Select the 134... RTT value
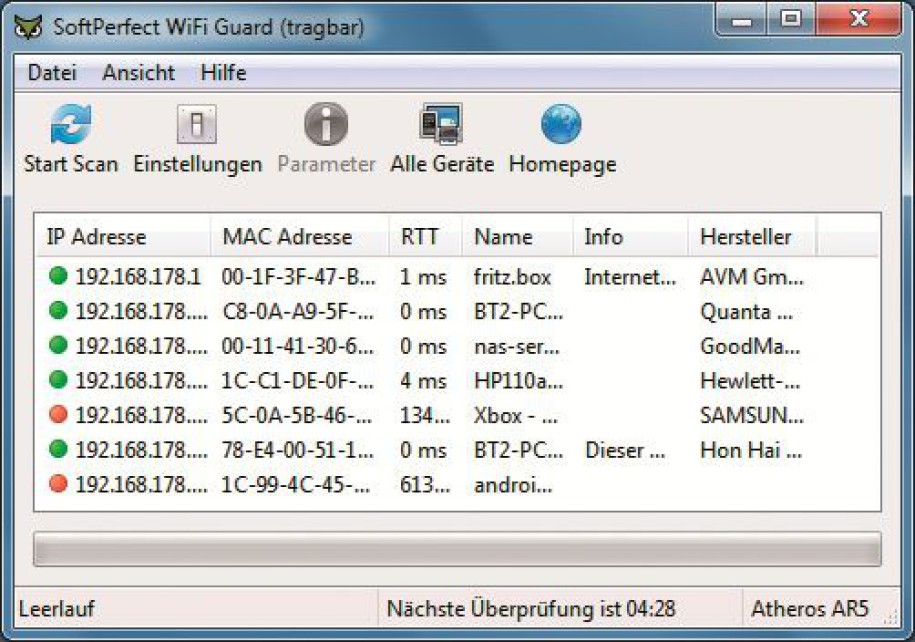Screen dimensions: 915x642 [425, 415]
